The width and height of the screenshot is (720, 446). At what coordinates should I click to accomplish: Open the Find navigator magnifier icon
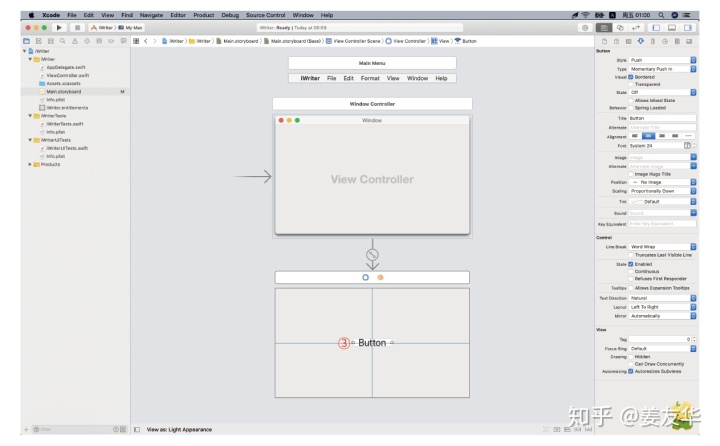click(62, 41)
